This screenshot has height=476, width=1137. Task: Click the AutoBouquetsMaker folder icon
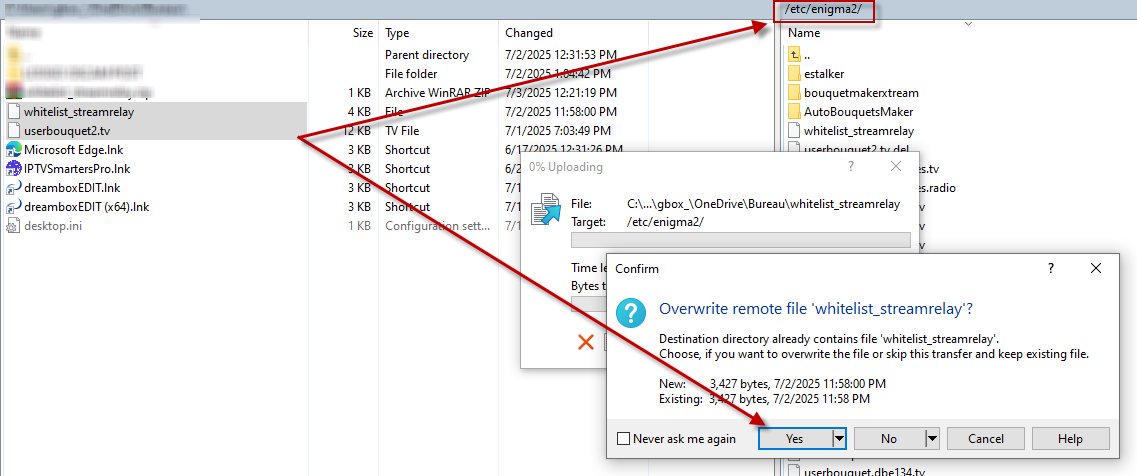click(794, 111)
